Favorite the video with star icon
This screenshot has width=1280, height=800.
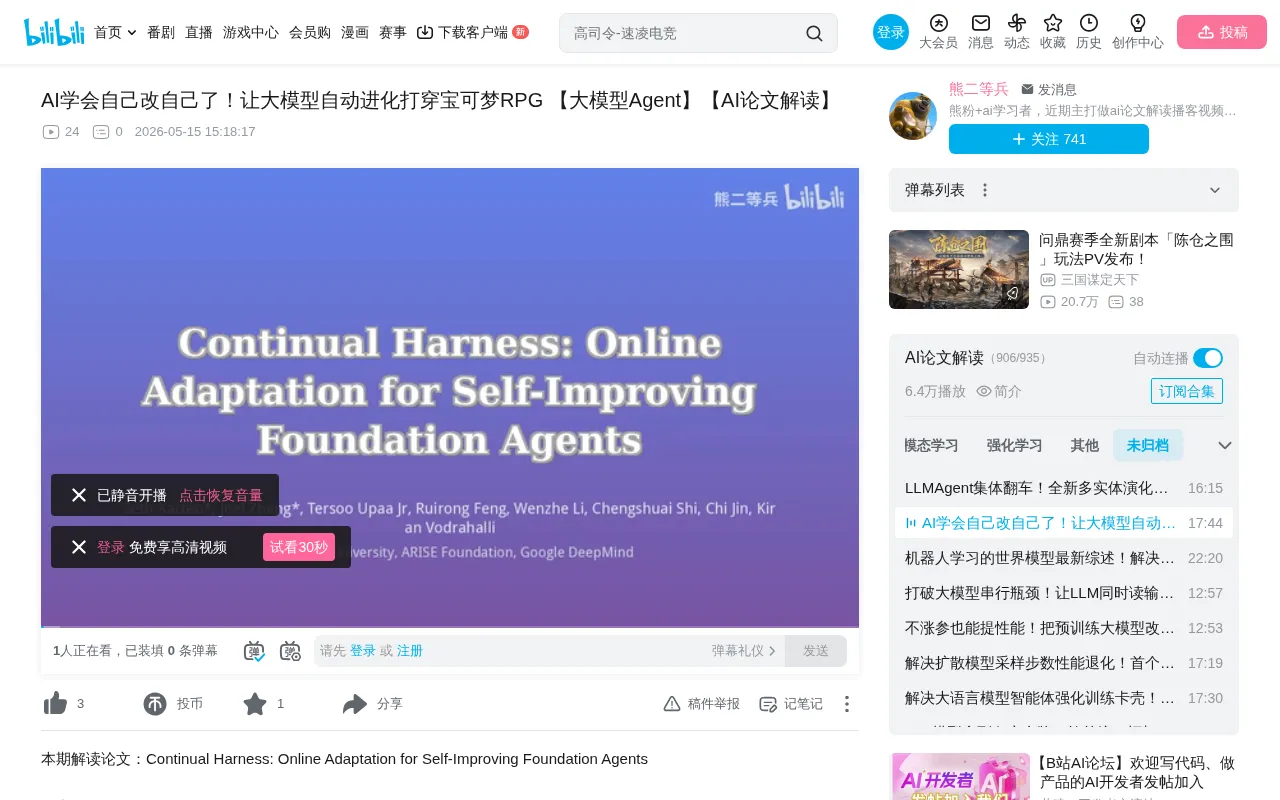tap(255, 704)
